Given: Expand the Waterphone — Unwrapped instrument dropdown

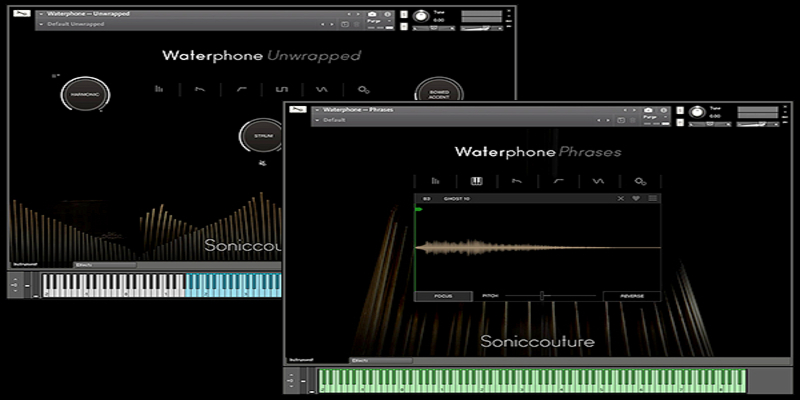Looking at the screenshot, I should (41, 14).
